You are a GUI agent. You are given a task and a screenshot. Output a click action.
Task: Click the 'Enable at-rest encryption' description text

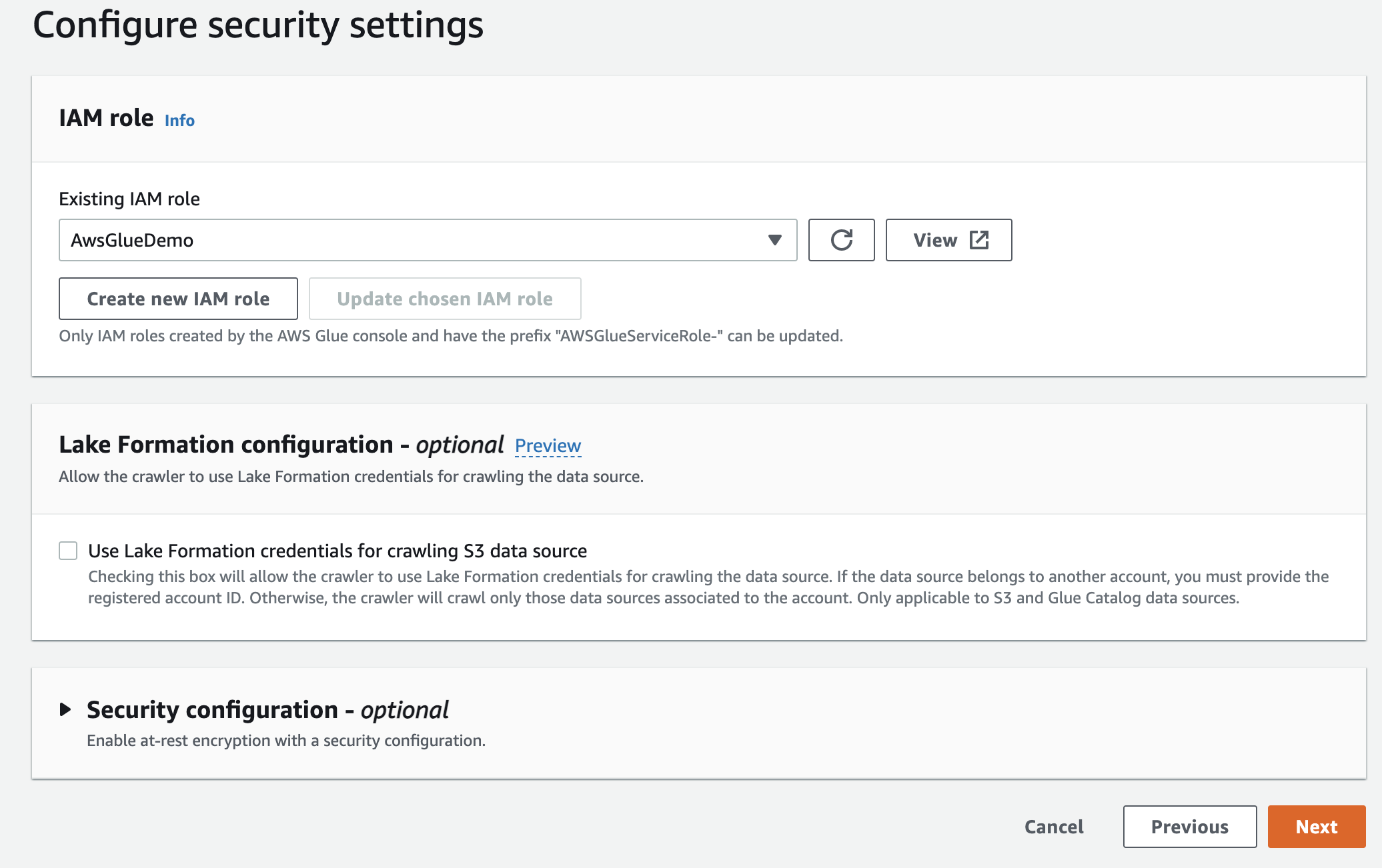(286, 741)
